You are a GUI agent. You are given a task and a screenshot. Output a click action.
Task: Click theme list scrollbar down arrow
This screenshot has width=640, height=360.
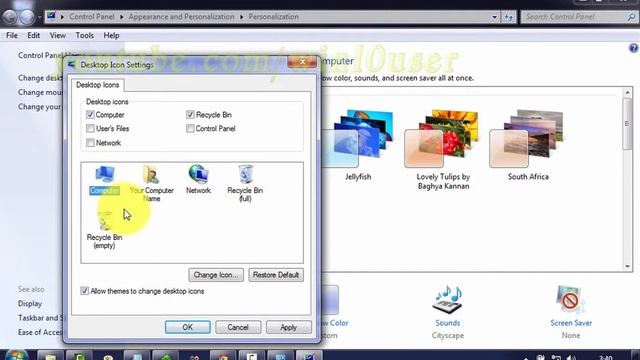(627, 267)
